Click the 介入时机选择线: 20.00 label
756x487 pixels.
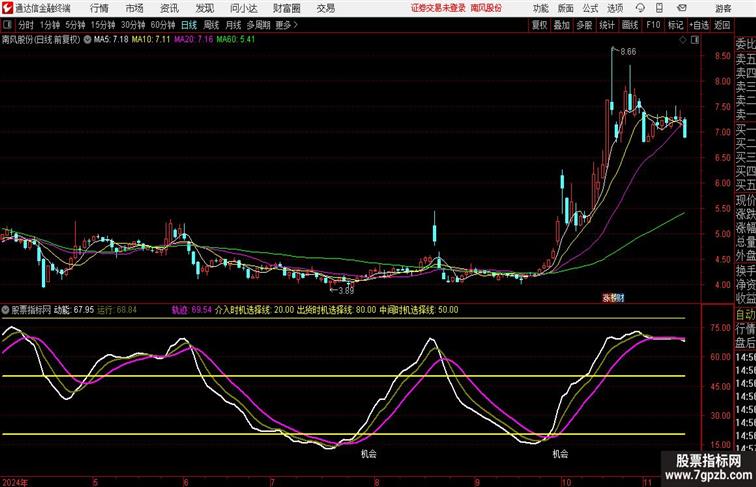254,310
